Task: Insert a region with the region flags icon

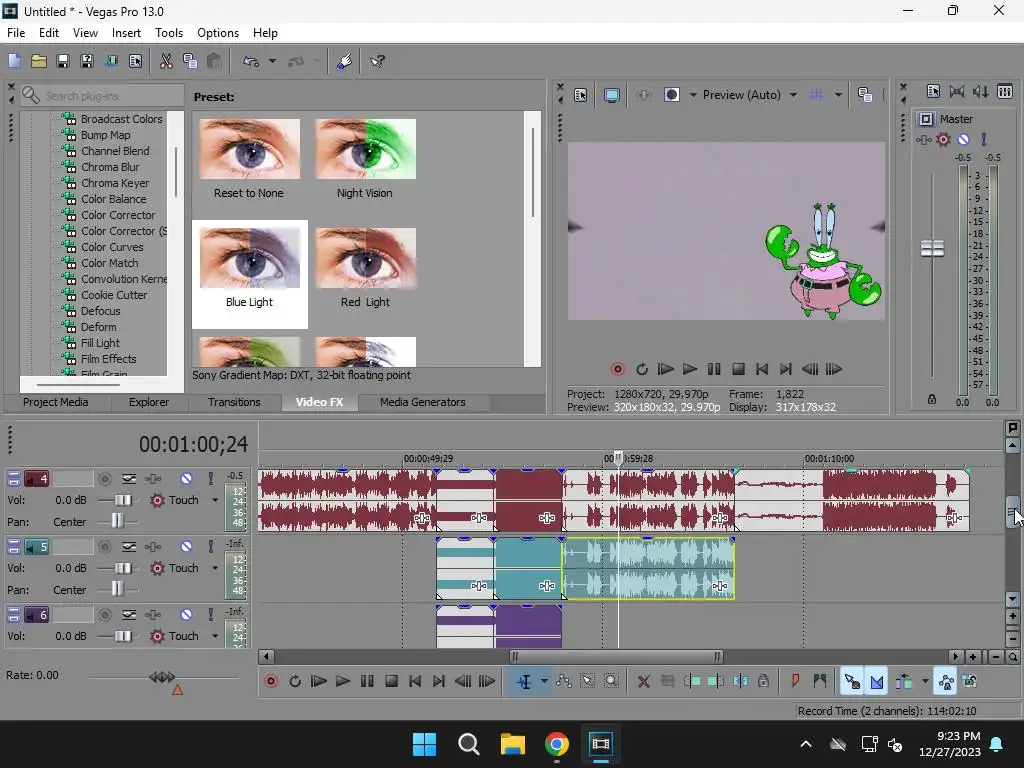Action: 820,682
